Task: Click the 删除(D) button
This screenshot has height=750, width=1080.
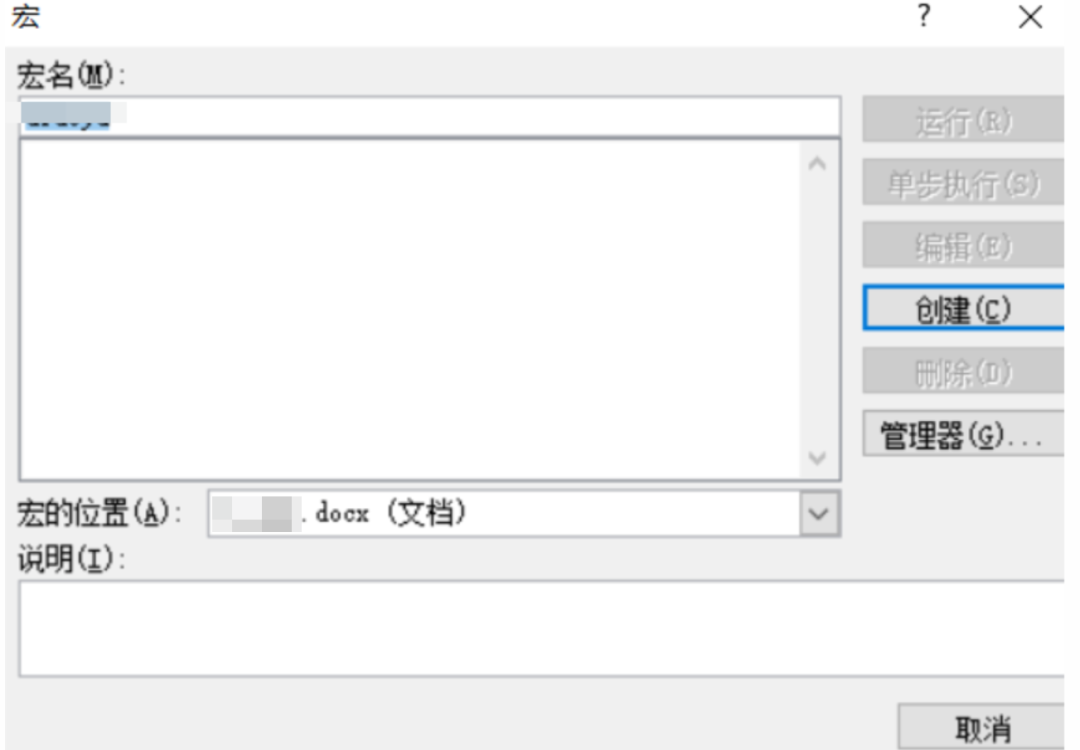Action: 963,371
